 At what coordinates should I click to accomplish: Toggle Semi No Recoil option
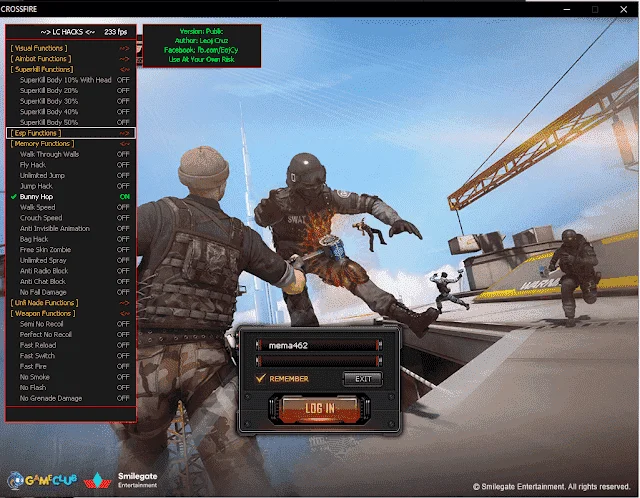[x=71, y=324]
